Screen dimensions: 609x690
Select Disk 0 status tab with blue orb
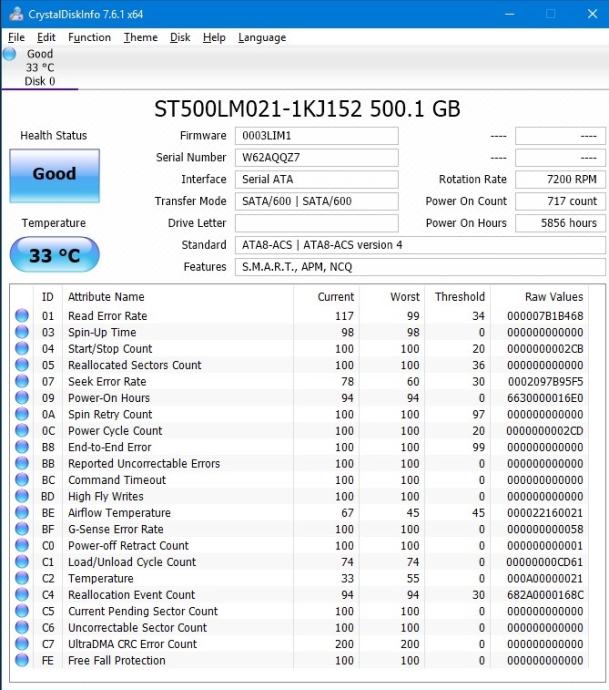pos(40,67)
